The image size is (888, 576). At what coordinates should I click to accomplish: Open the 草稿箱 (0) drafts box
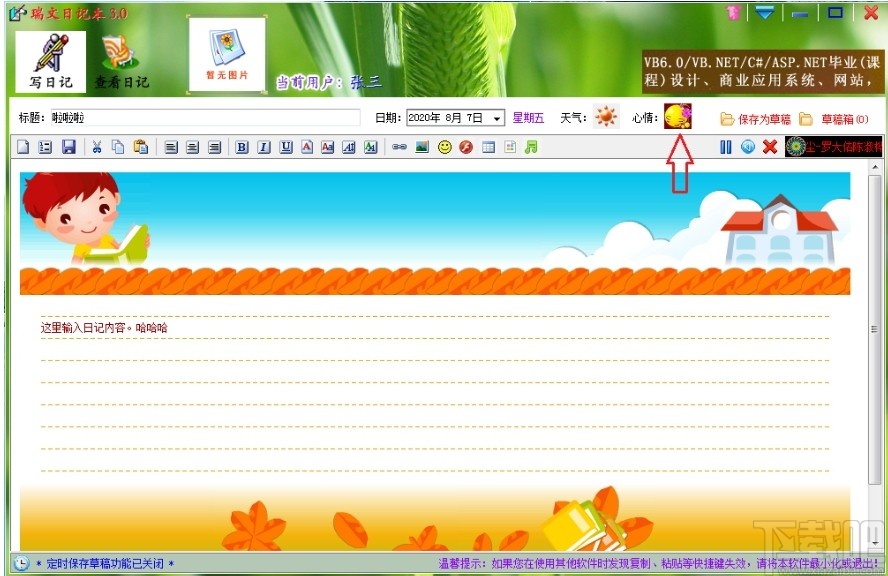pyautogui.click(x=834, y=119)
